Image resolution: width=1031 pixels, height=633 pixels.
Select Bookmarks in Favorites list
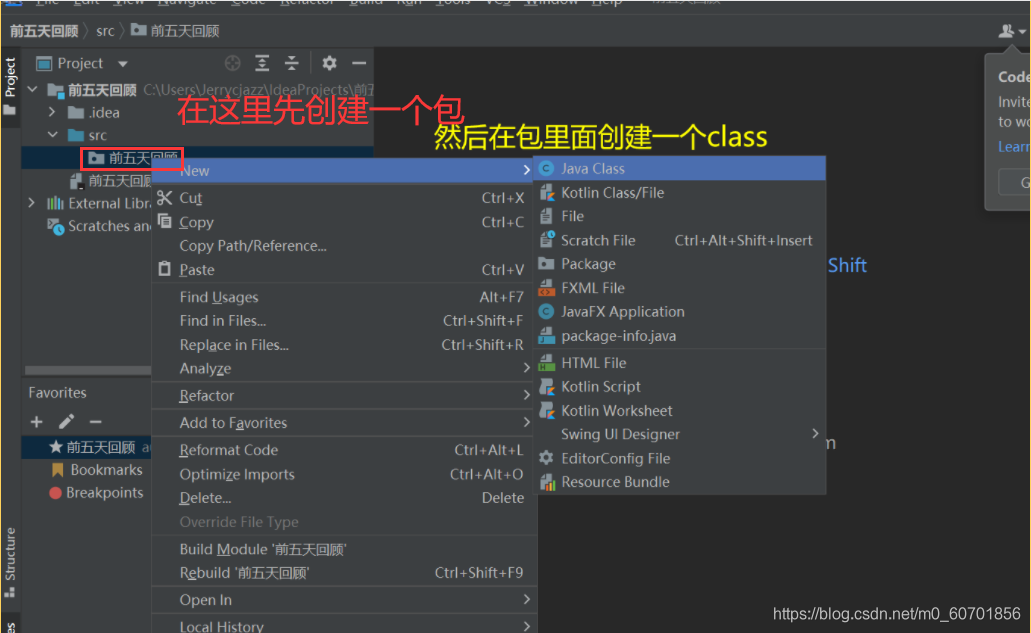click(x=106, y=470)
